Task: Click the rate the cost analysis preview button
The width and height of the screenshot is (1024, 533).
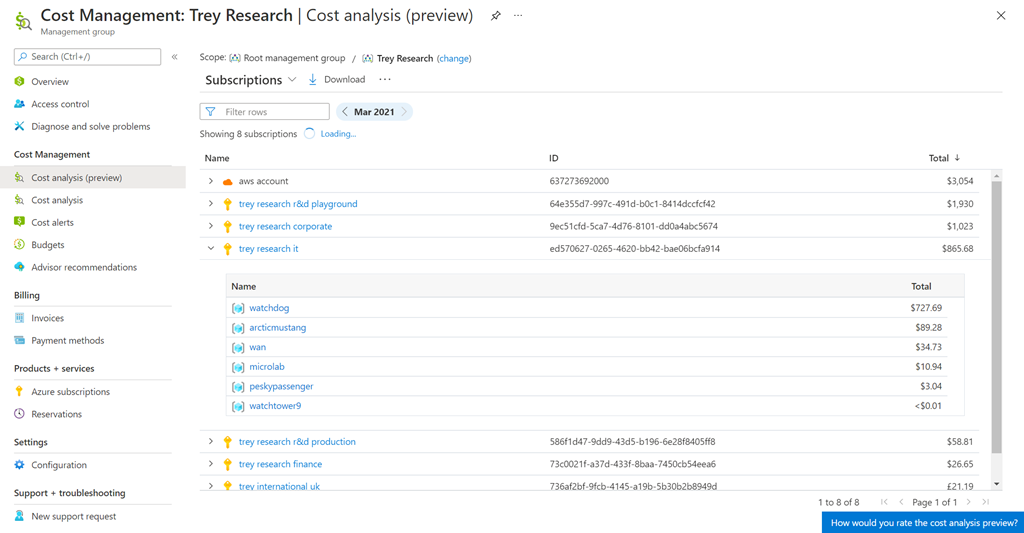Action: (923, 523)
